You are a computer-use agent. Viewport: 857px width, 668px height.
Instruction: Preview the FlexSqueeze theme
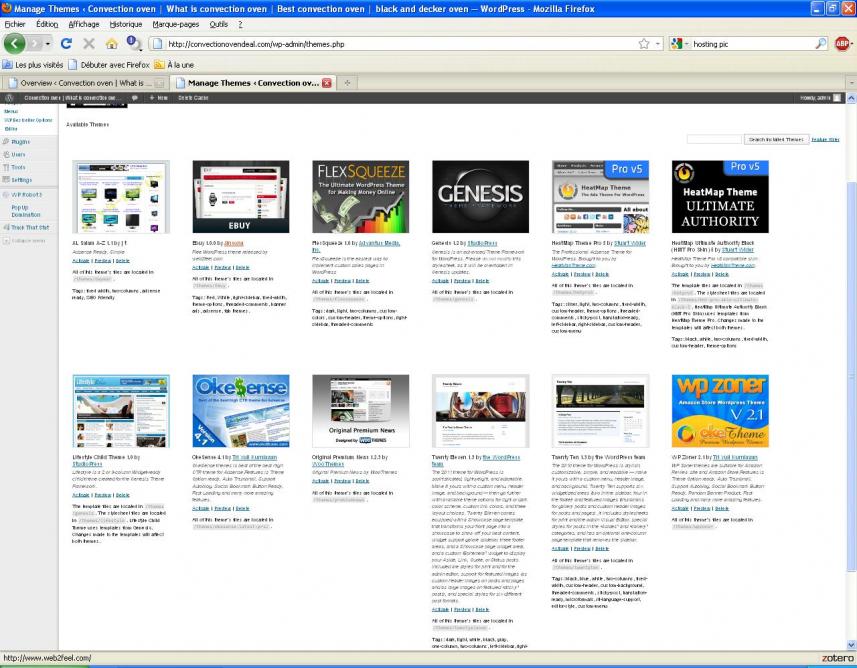click(343, 281)
